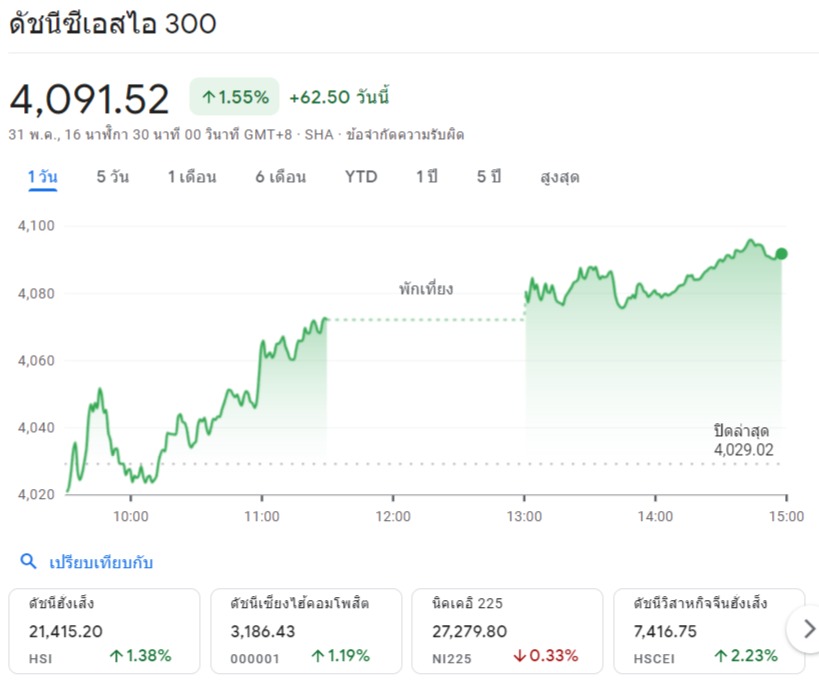
Task: Open the 5 ปี chart view
Action: coord(488,177)
